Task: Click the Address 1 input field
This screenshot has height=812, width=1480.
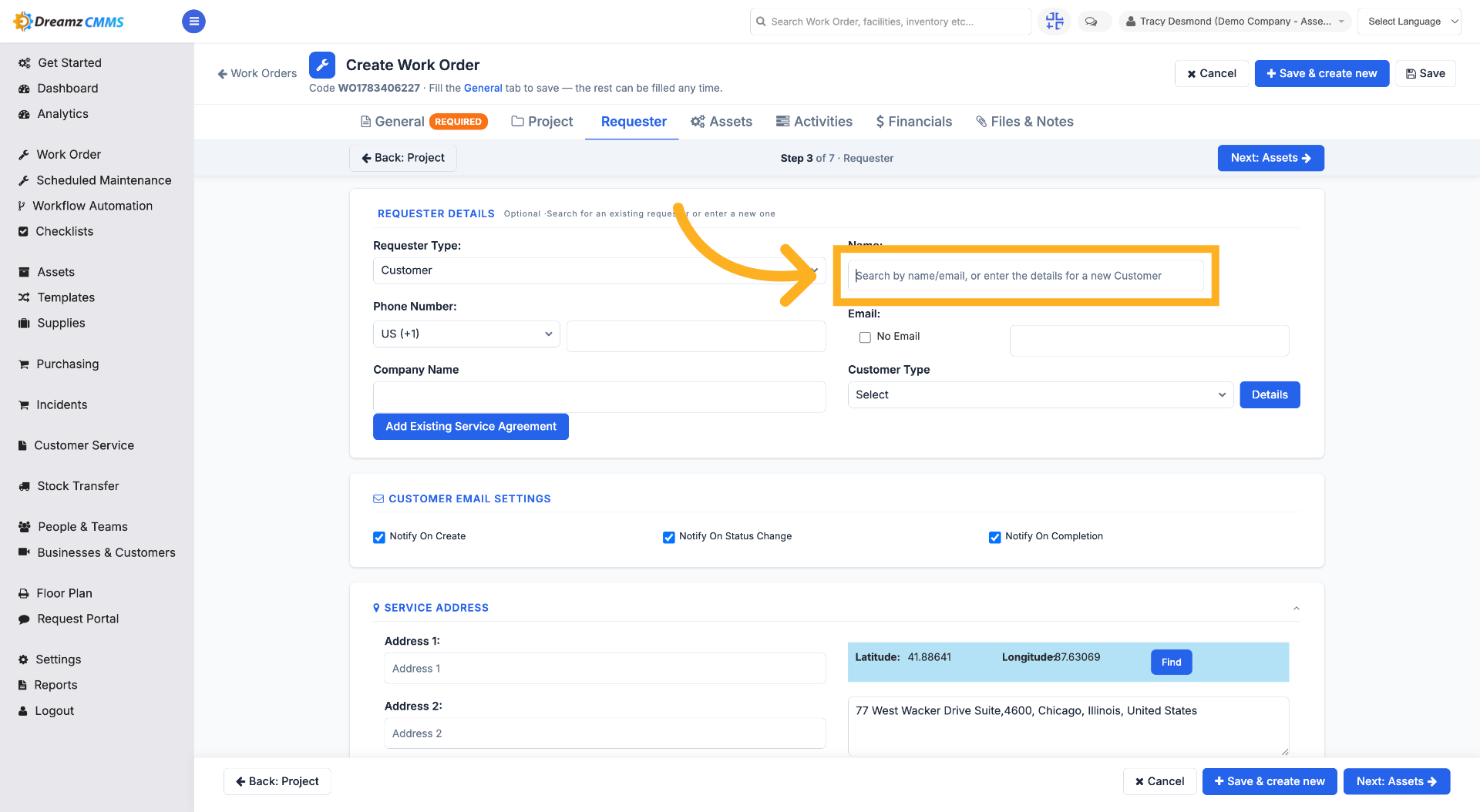Action: coord(605,669)
